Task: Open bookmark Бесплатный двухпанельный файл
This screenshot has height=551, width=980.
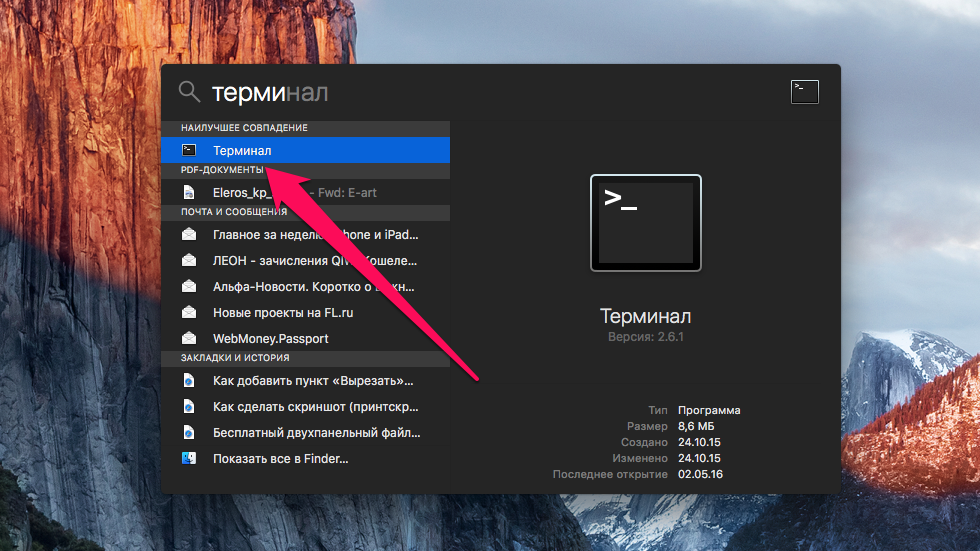Action: point(306,432)
